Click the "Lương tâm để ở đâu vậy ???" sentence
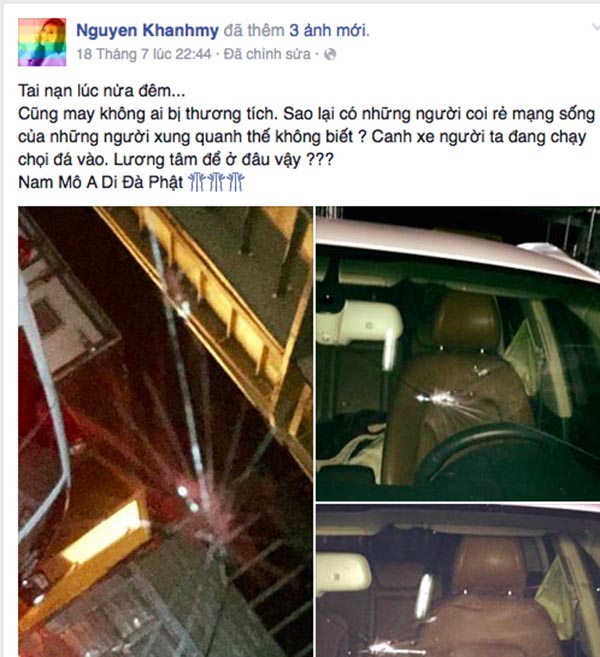600x657 pixels. tap(223, 160)
